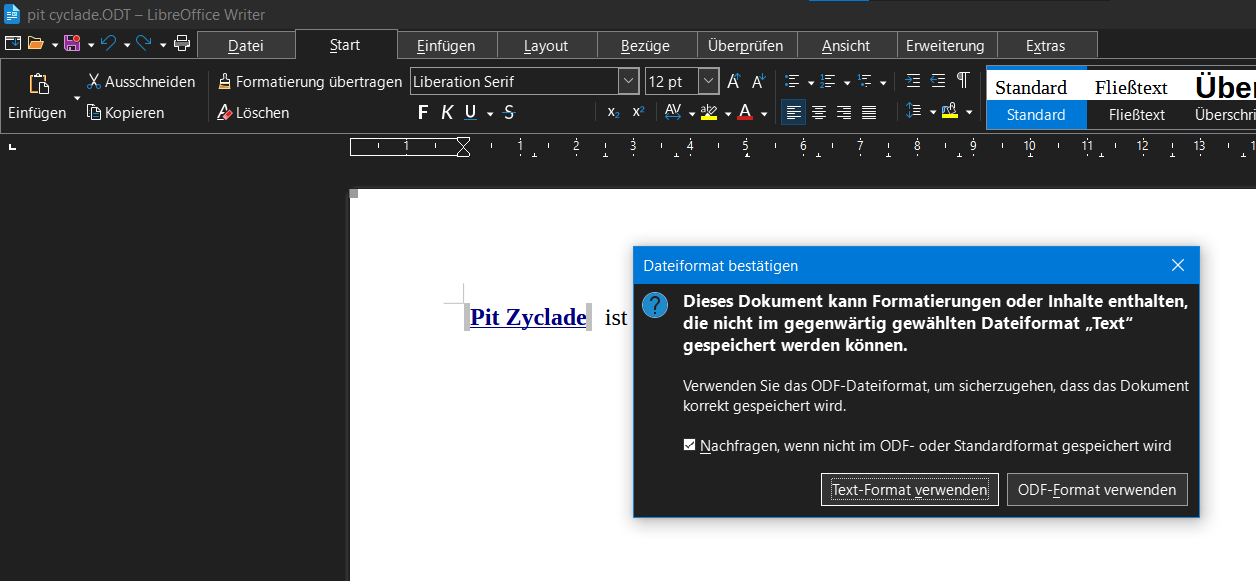The image size is (1256, 581).
Task: Click the open folder icon
Action: 36,43
